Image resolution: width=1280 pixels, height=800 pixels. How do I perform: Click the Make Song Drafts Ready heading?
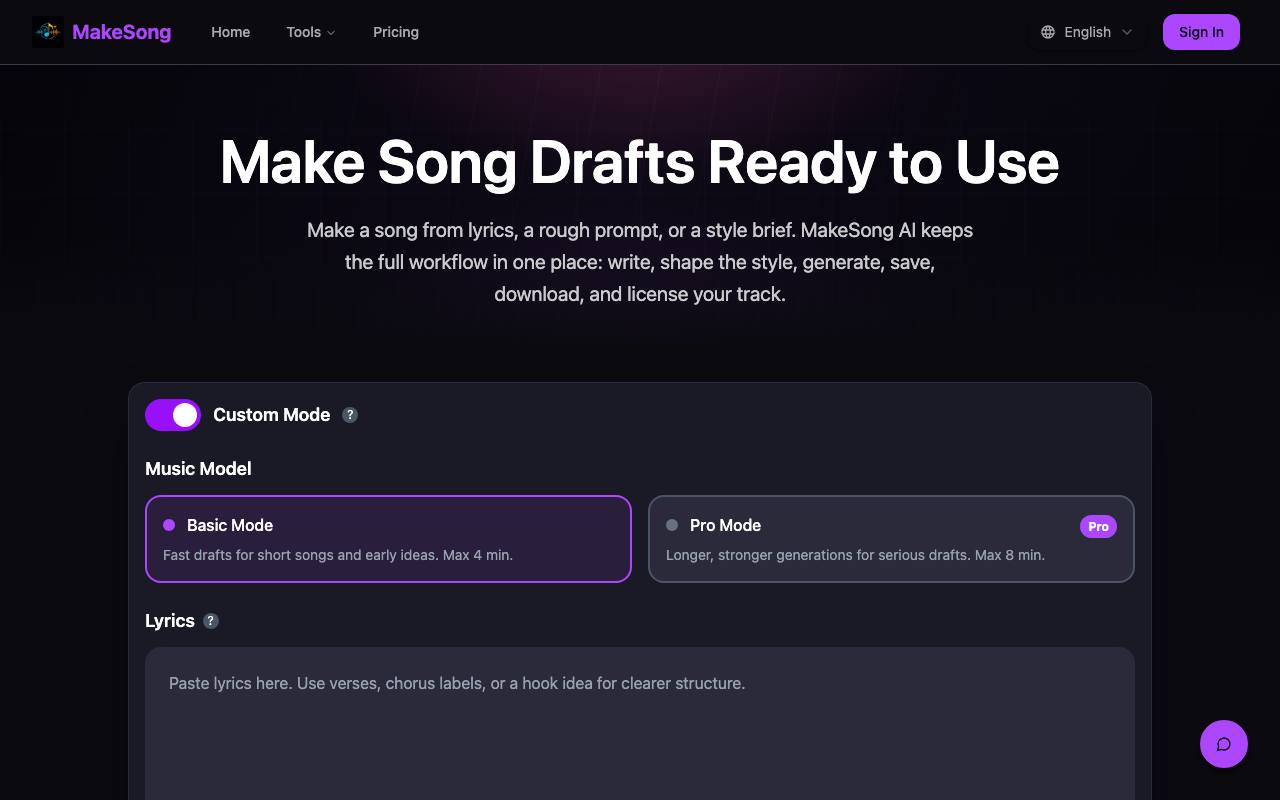point(640,162)
